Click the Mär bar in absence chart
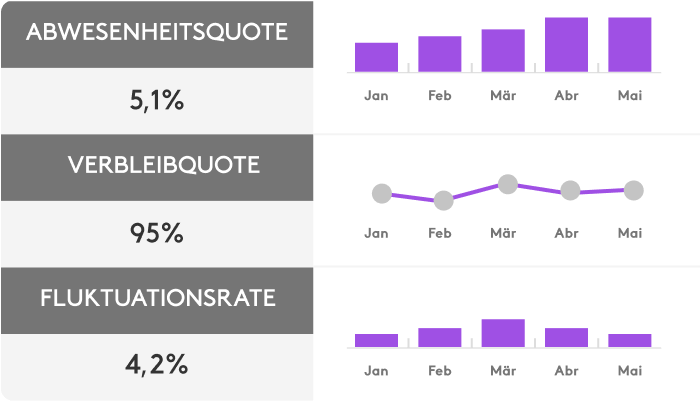Image resolution: width=700 pixels, height=401 pixels. [503, 51]
